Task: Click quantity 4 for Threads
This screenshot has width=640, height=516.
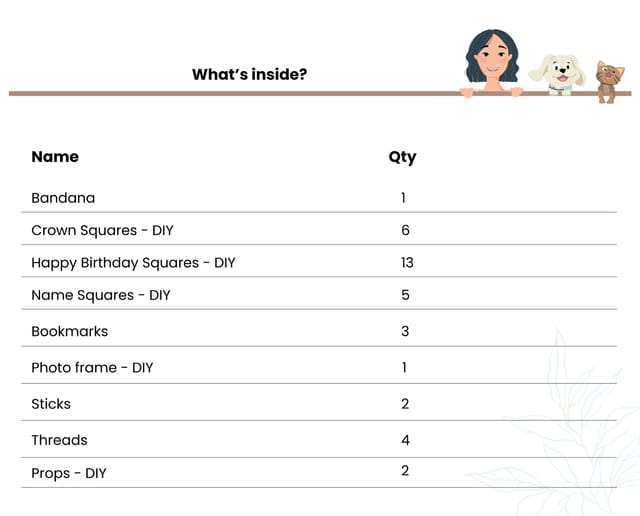Action: pos(405,440)
